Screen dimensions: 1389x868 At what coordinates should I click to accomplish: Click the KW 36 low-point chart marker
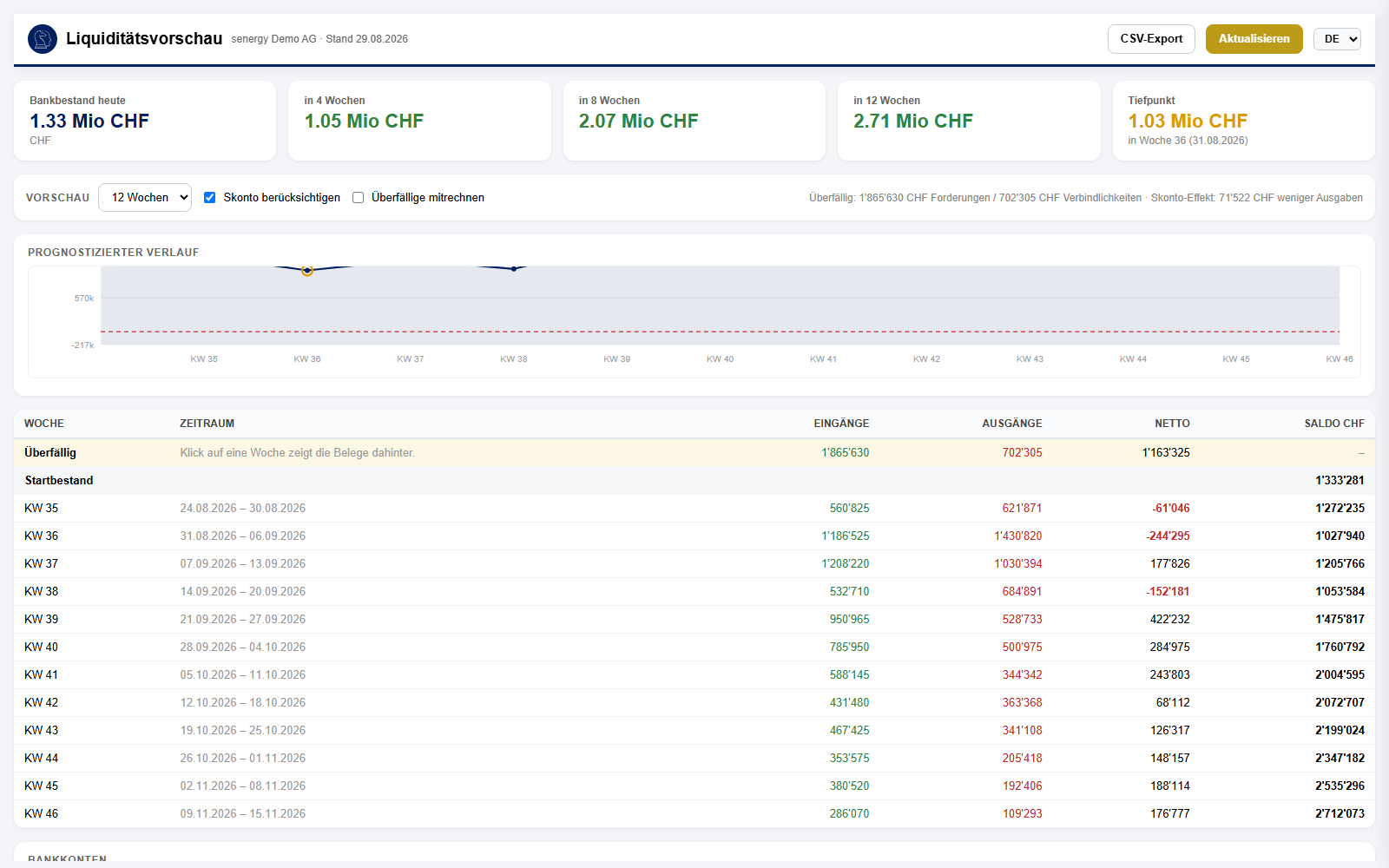pyautogui.click(x=307, y=271)
